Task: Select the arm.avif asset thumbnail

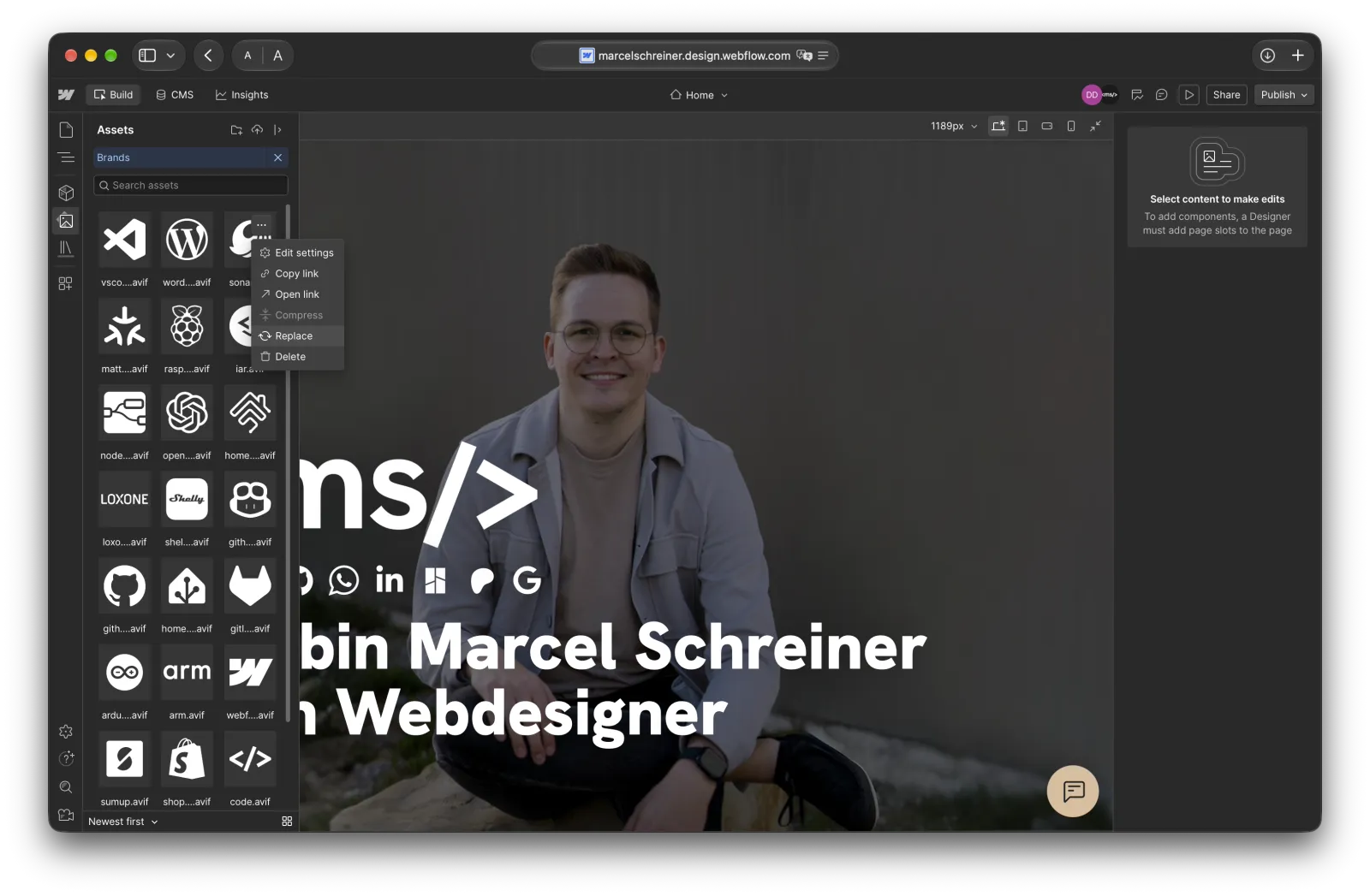Action: [187, 672]
